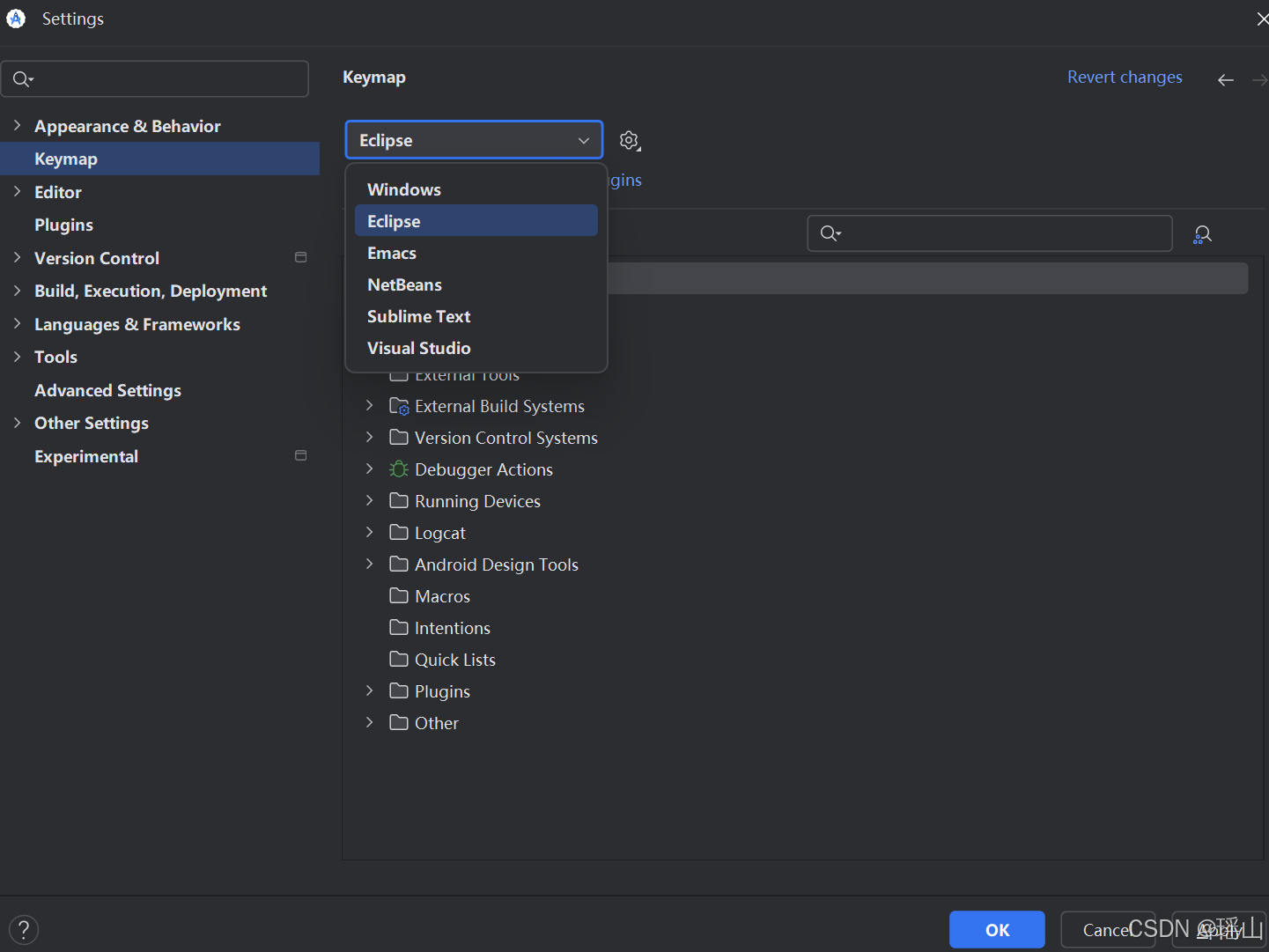Open keymap gear options icon
Viewport: 1269px width, 952px height.
(x=630, y=141)
